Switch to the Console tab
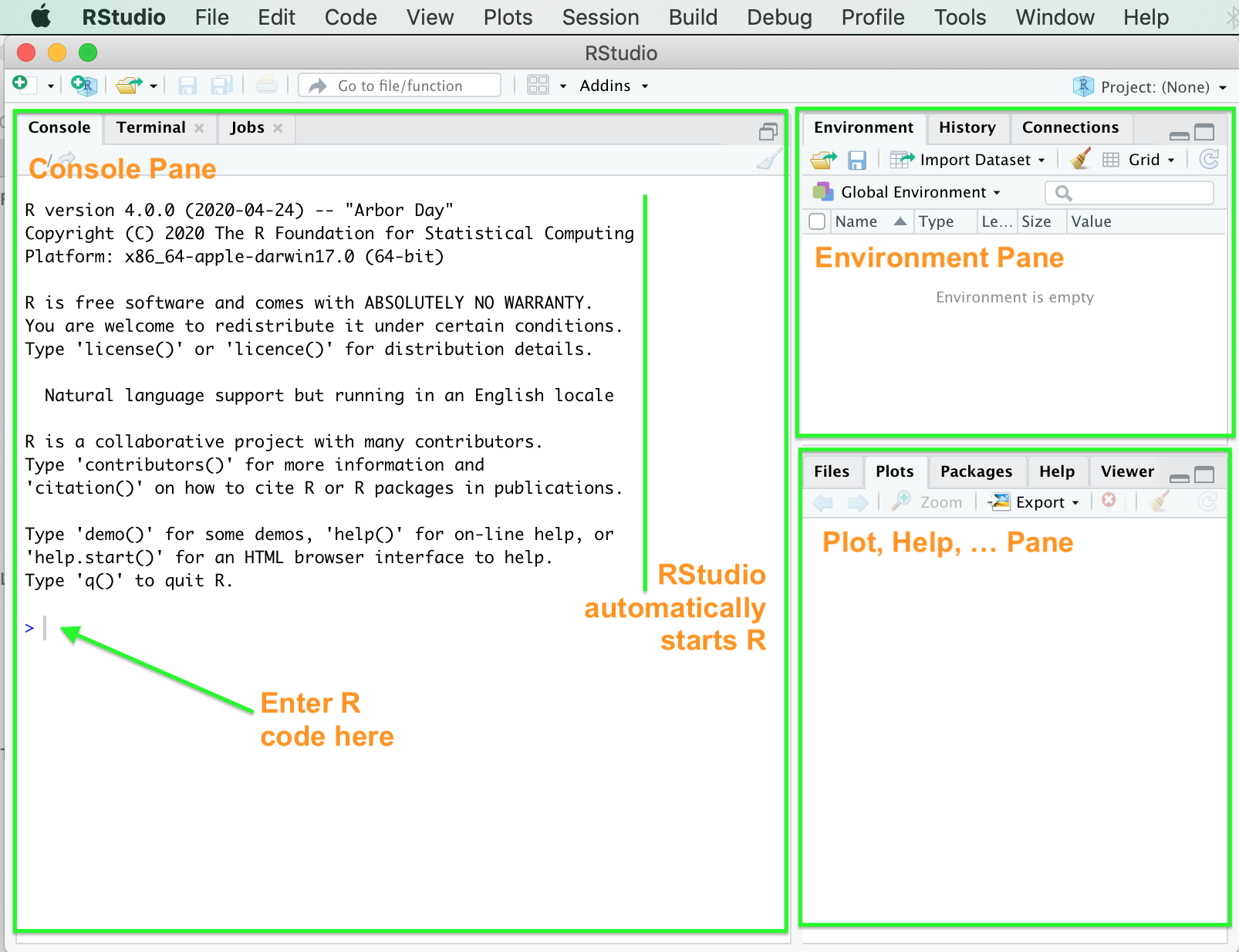Screen dimensions: 1239x952 pos(59,127)
